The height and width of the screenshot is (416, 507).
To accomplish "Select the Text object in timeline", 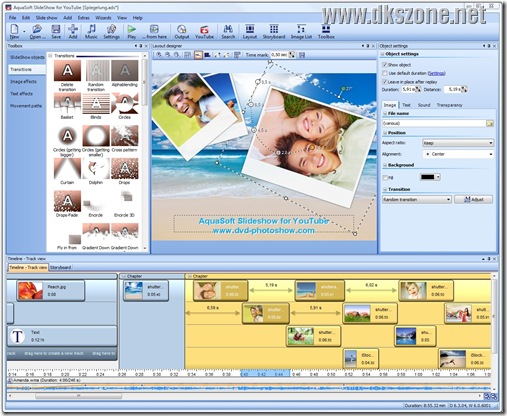I will (x=62, y=336).
